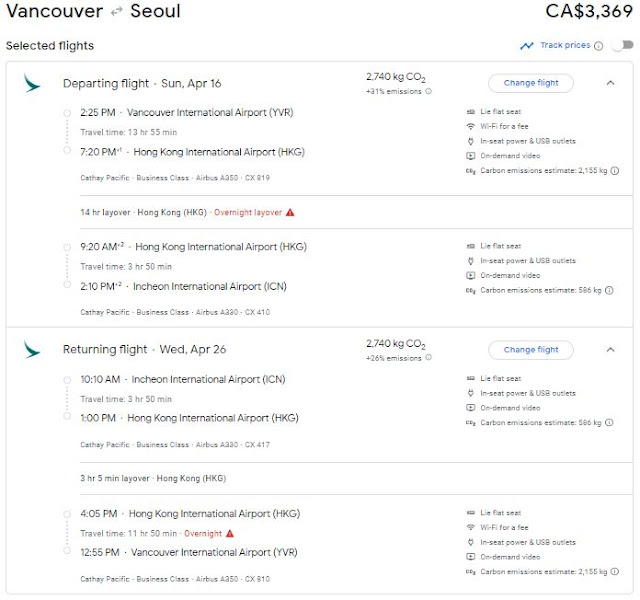Open the Track prices info icon
Screen dimensions: 640x600
click(x=598, y=46)
